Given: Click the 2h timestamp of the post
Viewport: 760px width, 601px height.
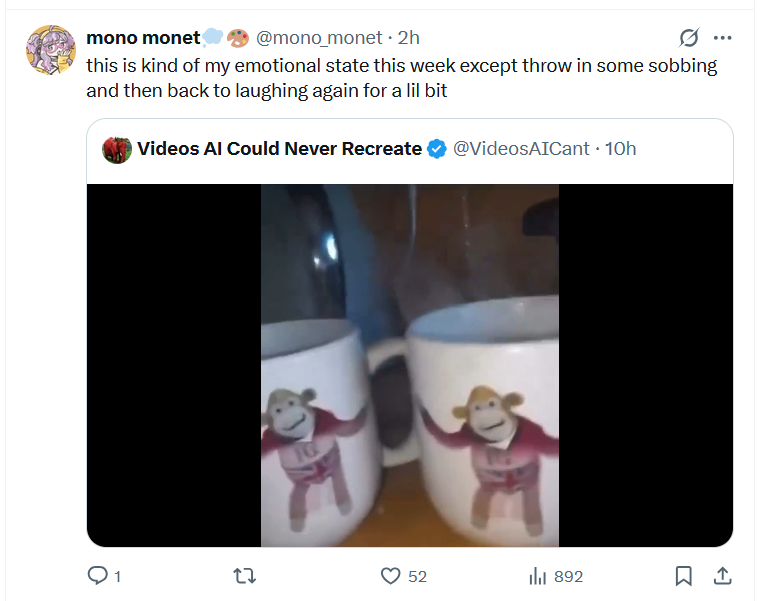Looking at the screenshot, I should 409,38.
